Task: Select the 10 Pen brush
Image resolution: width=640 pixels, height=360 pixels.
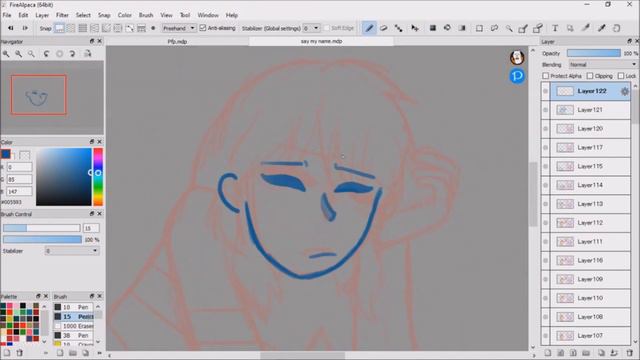Action: 73,307
